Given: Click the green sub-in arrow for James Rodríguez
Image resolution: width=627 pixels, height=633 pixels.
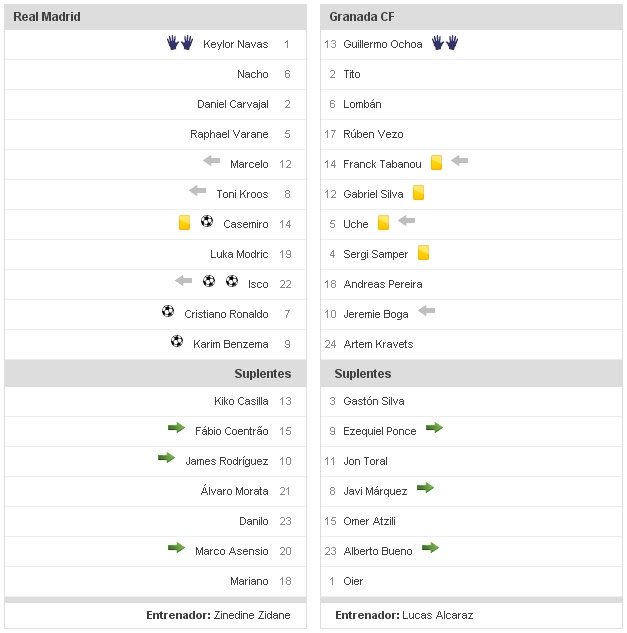Looking at the screenshot, I should pyautogui.click(x=166, y=458).
